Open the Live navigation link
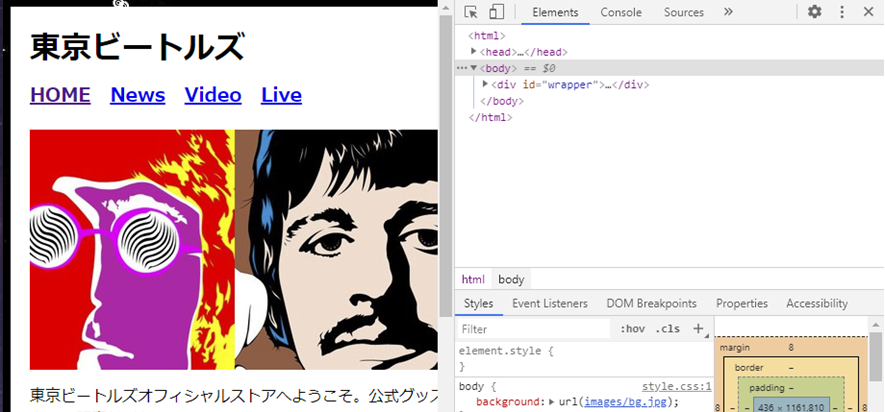Viewport: 885px width, 412px height. [x=281, y=95]
